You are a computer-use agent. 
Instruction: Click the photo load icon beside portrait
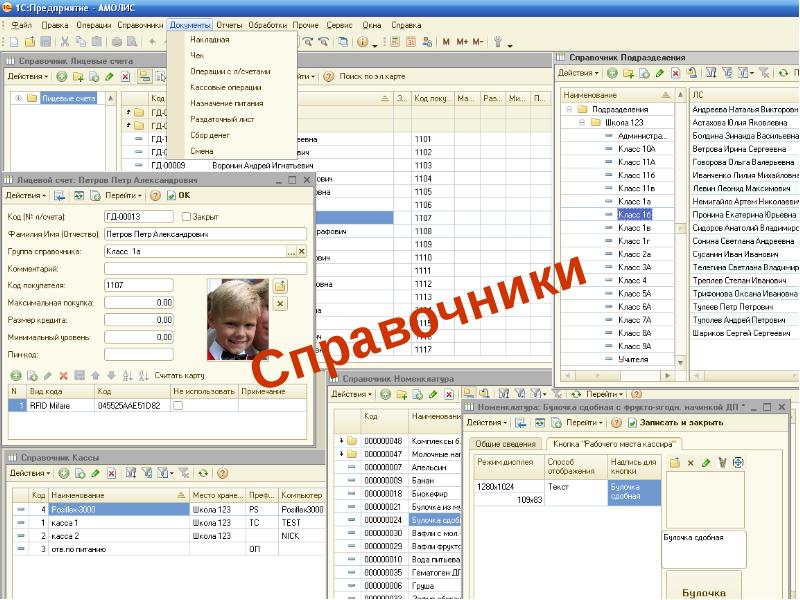pyautogui.click(x=280, y=286)
